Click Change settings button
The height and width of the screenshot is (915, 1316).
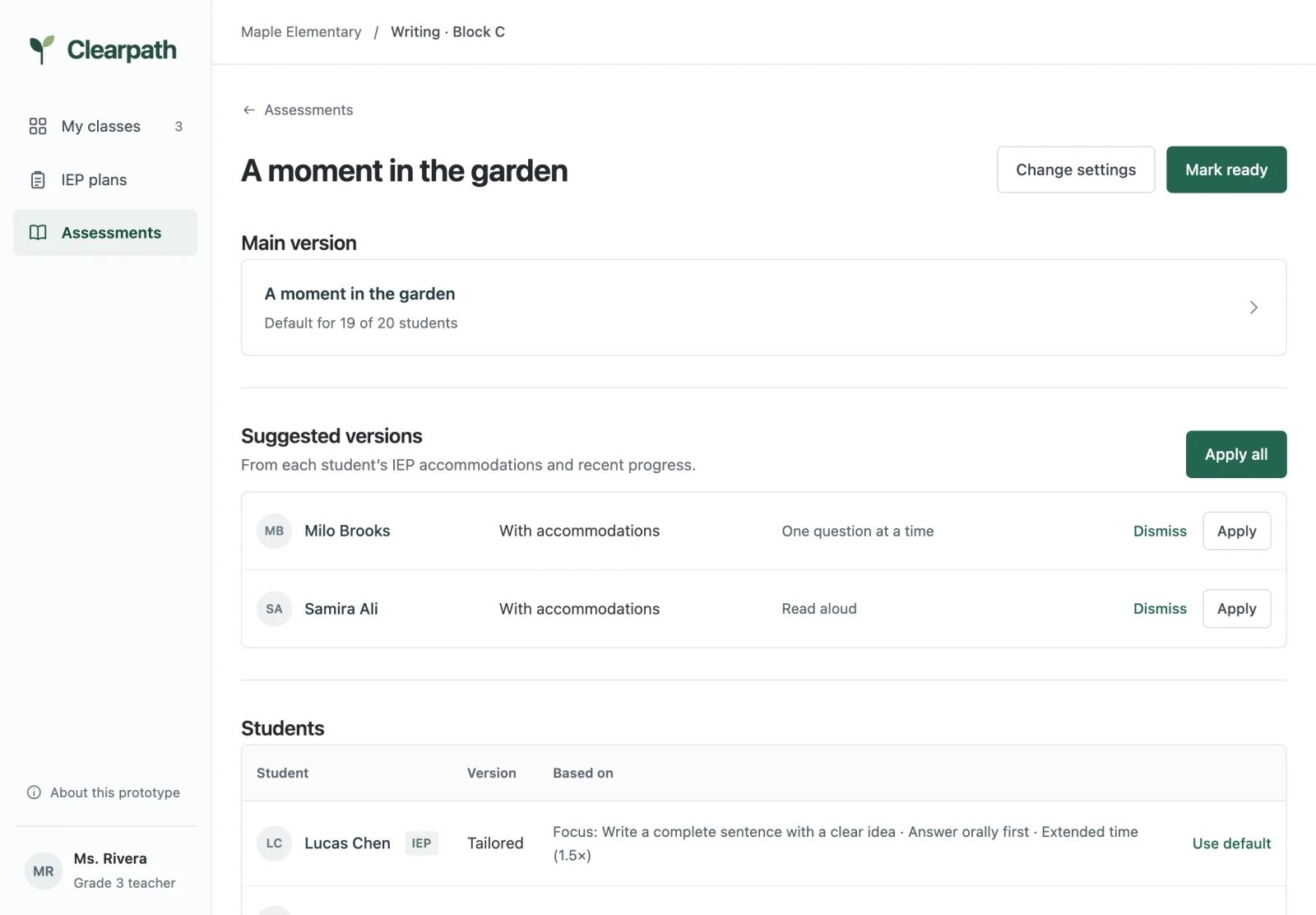[x=1076, y=170]
